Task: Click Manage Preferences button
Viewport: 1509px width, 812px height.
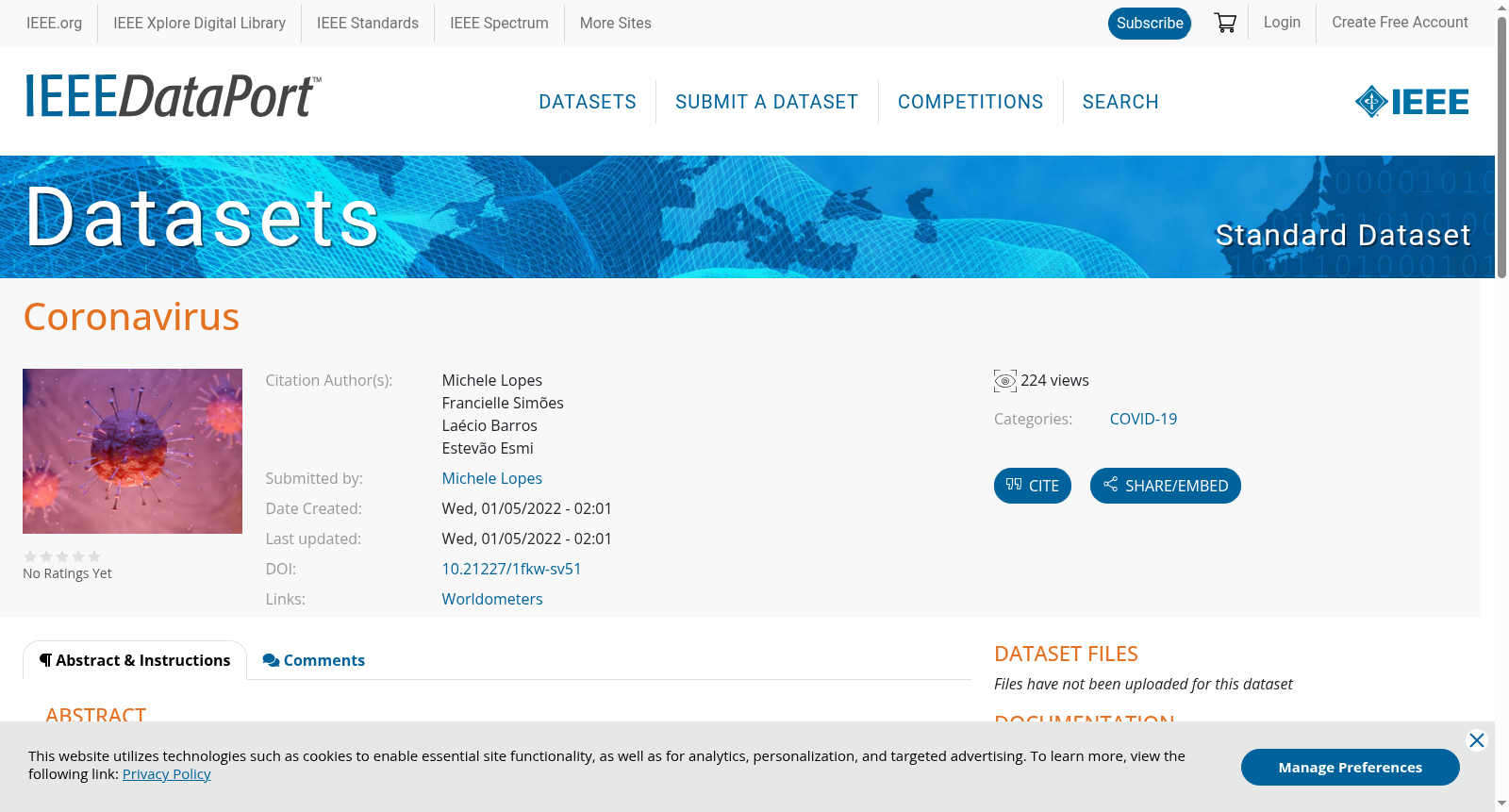Action: [1351, 767]
